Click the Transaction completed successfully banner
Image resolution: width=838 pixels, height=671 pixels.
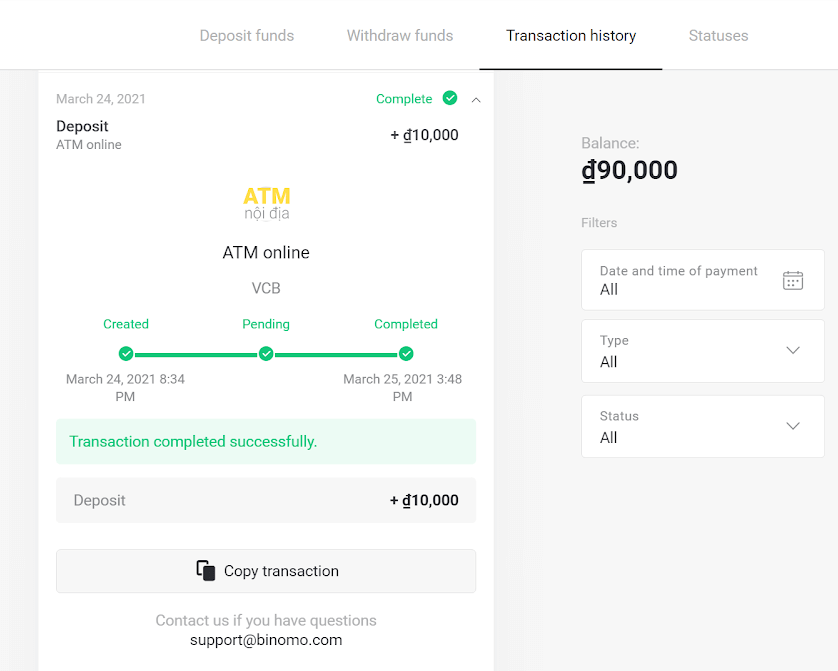coord(266,441)
